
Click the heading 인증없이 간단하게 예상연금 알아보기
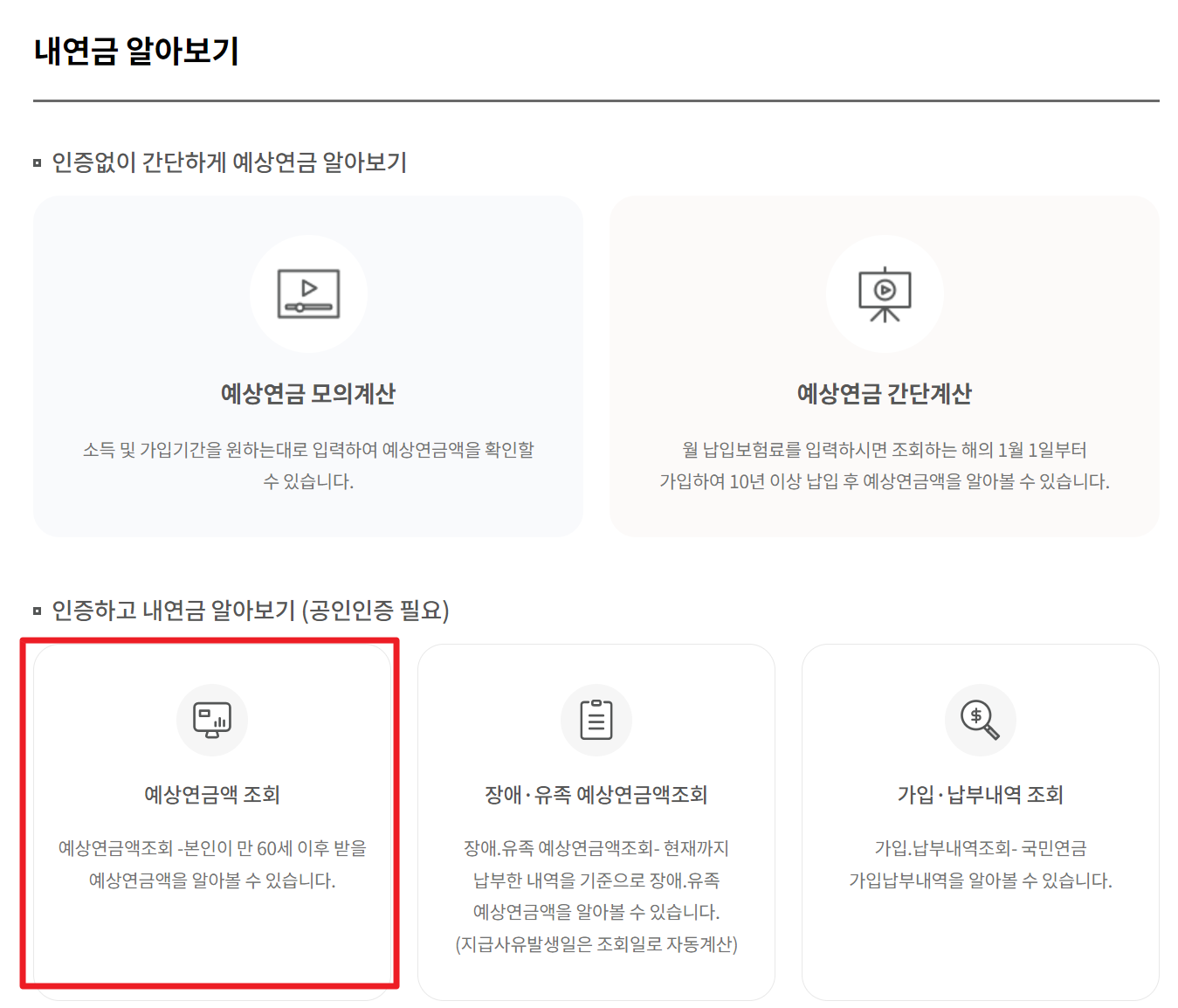pyautogui.click(x=230, y=162)
